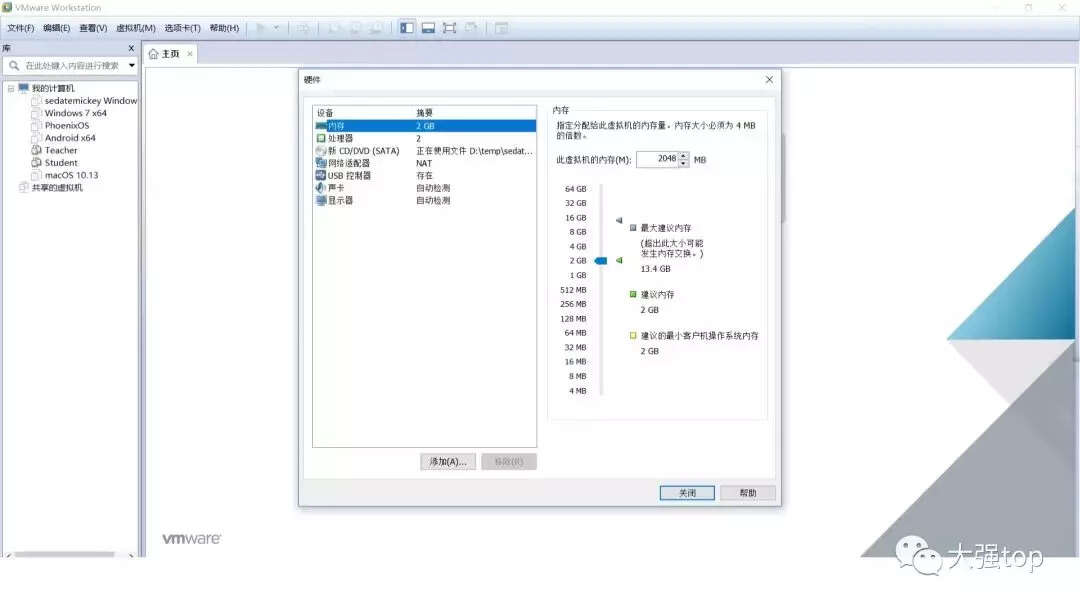
Task: Click the 4 GB slider label
Action: coord(577,247)
